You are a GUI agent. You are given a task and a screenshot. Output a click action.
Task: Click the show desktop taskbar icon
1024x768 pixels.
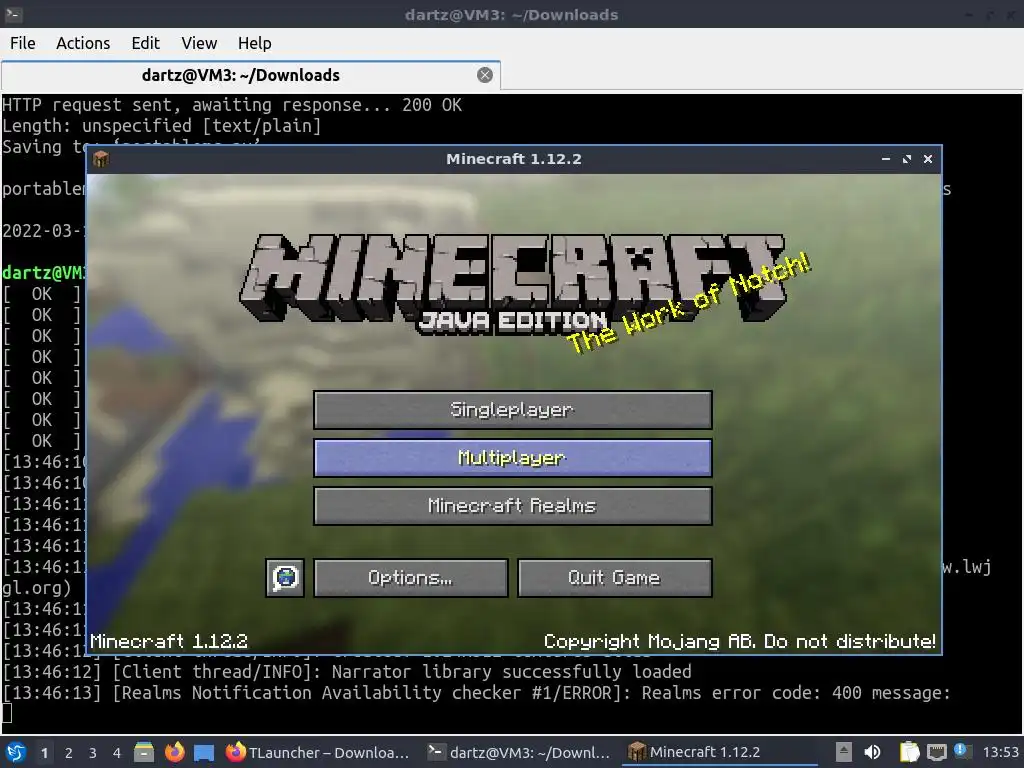click(x=204, y=752)
